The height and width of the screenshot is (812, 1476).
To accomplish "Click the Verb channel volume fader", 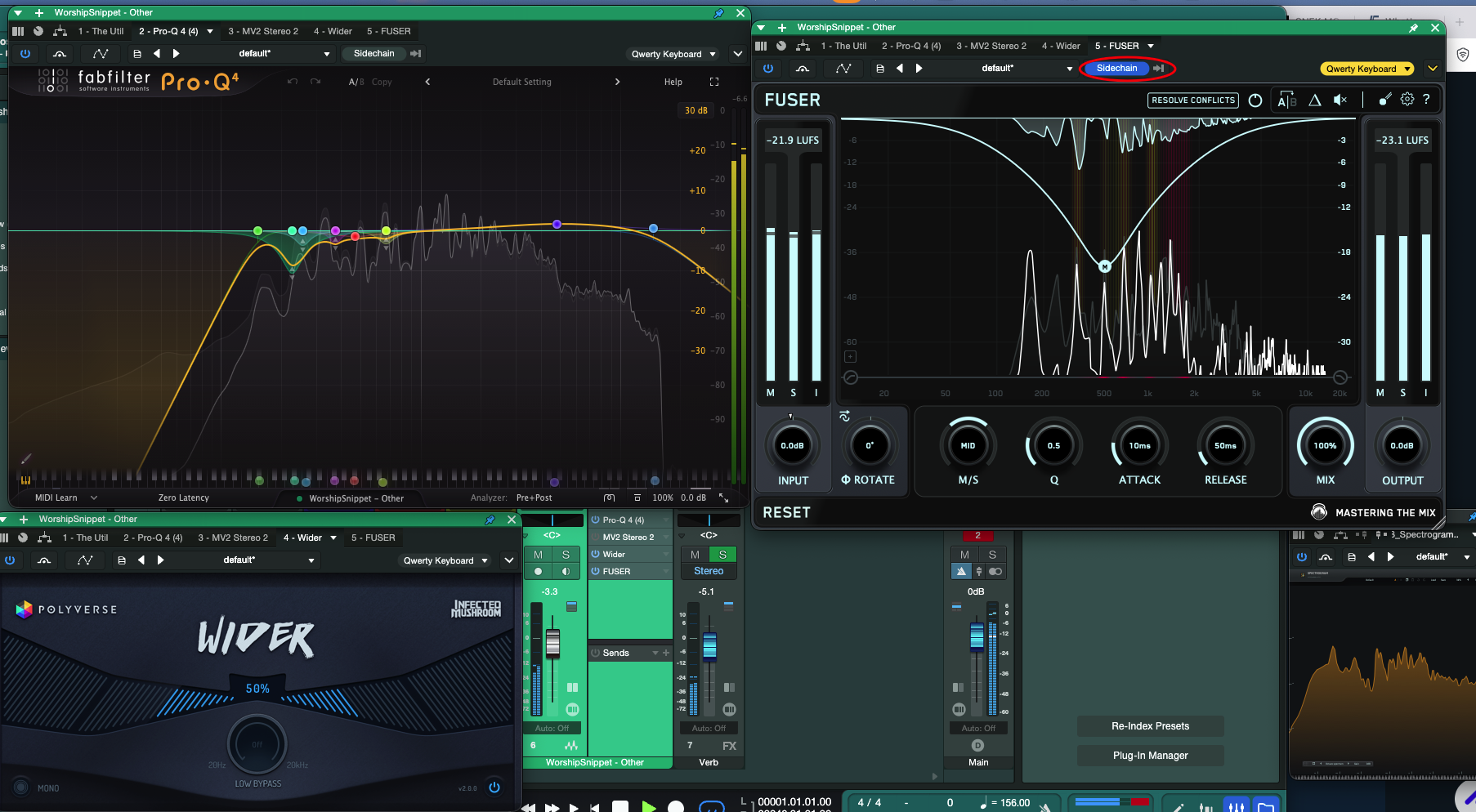I will 709,645.
